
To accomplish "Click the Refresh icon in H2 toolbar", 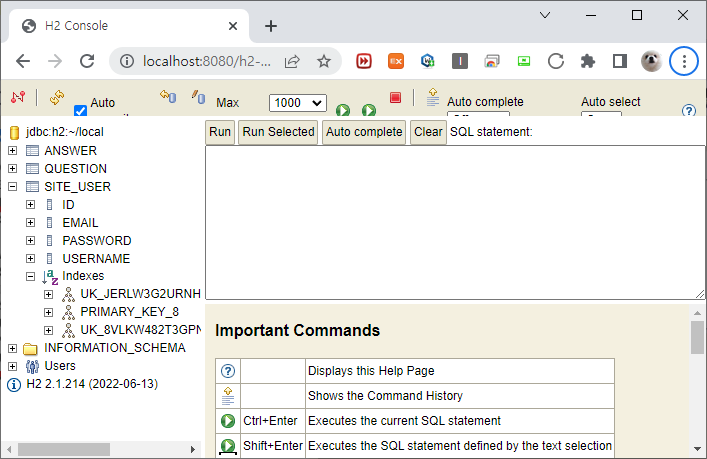I will (57, 97).
